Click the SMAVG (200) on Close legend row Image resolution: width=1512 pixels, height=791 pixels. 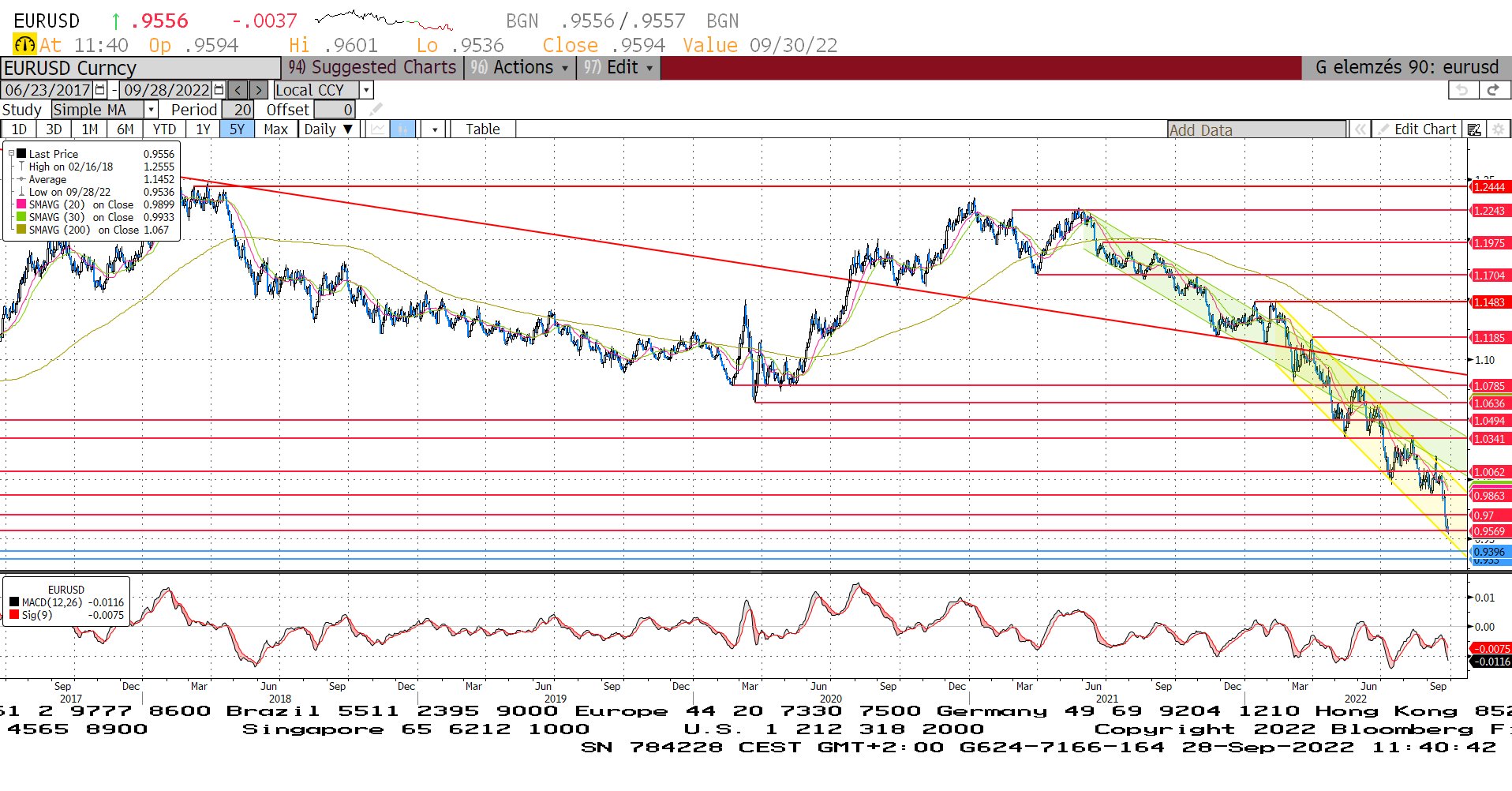coord(93,230)
